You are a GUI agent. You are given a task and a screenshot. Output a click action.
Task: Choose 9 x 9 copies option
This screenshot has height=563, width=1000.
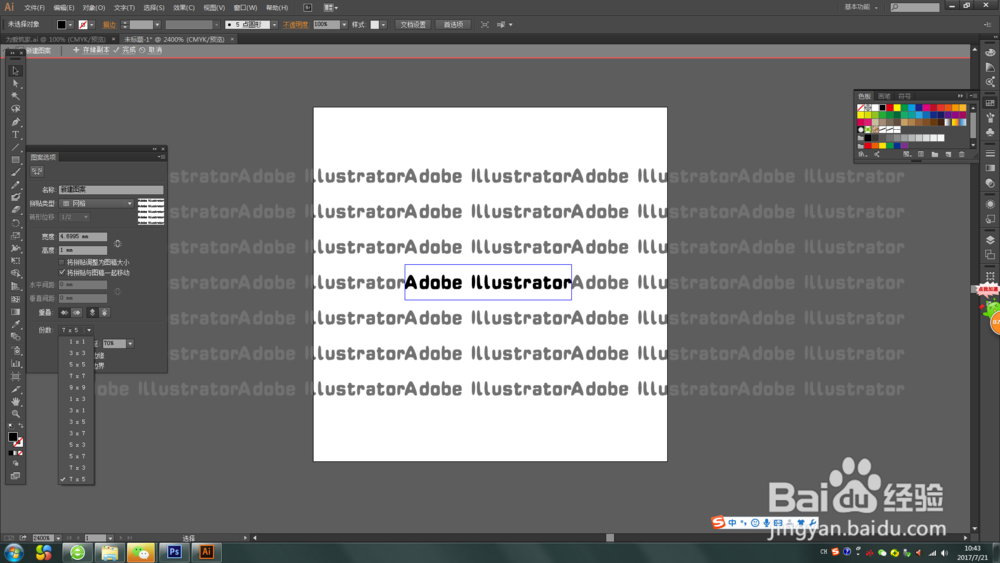click(x=77, y=388)
